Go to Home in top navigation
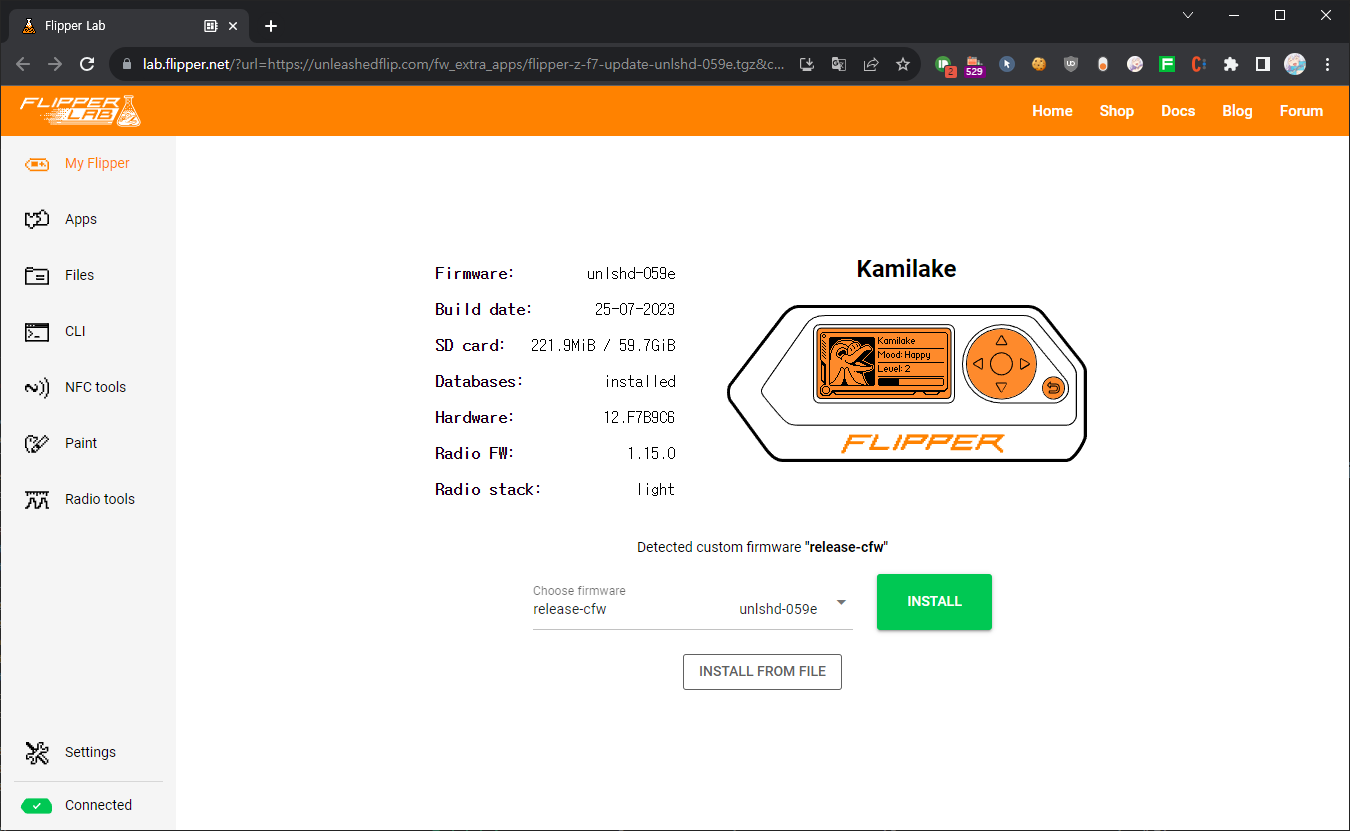This screenshot has width=1350, height=831. pos(1052,111)
